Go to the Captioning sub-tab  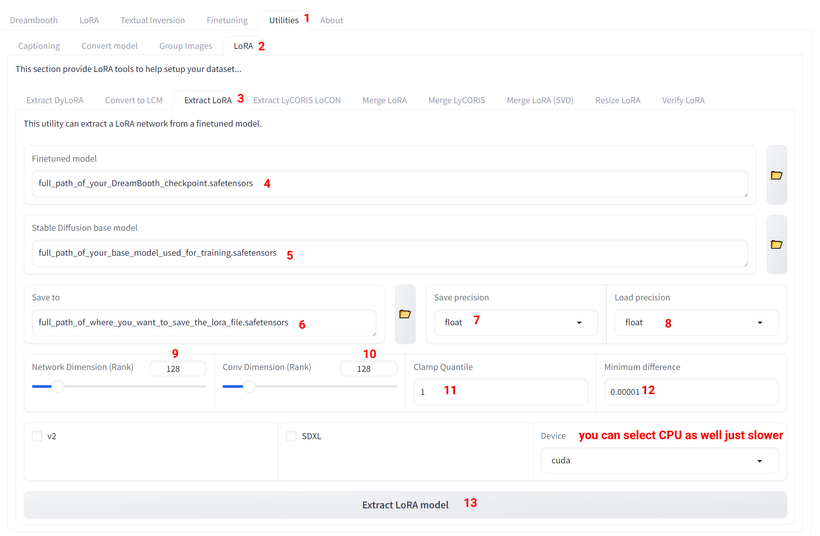point(39,46)
